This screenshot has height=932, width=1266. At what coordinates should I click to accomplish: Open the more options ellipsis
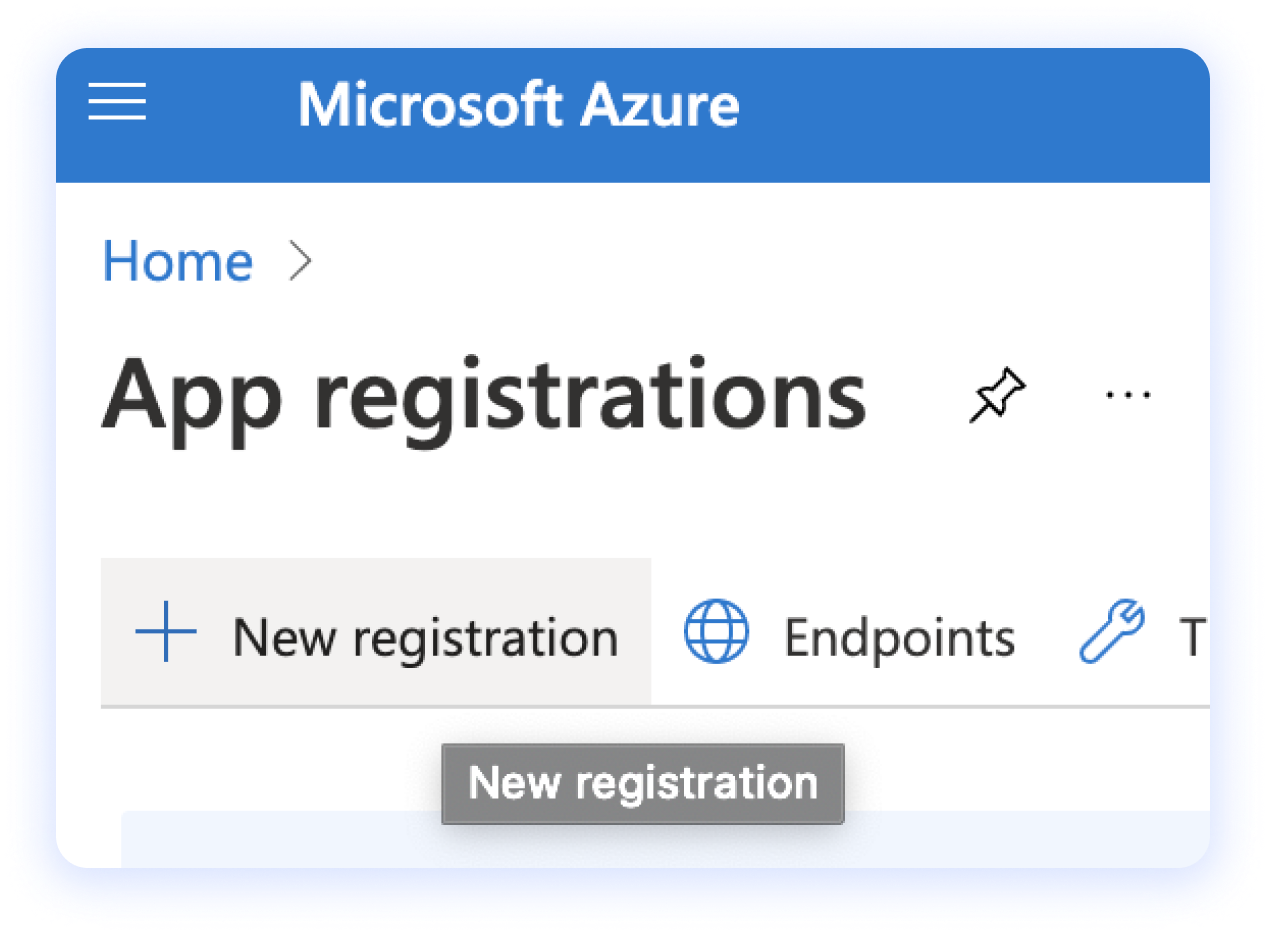[1128, 394]
